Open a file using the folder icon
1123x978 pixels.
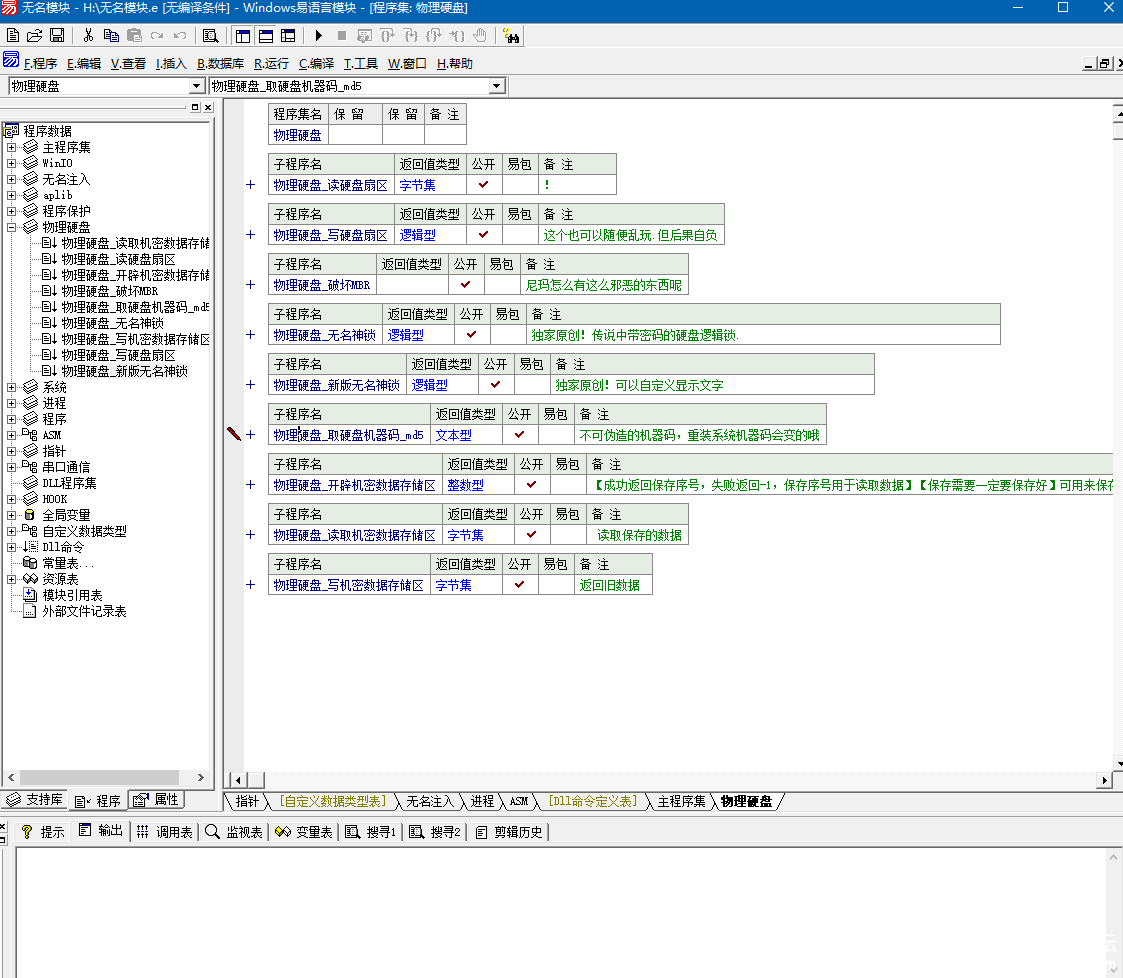pos(34,35)
